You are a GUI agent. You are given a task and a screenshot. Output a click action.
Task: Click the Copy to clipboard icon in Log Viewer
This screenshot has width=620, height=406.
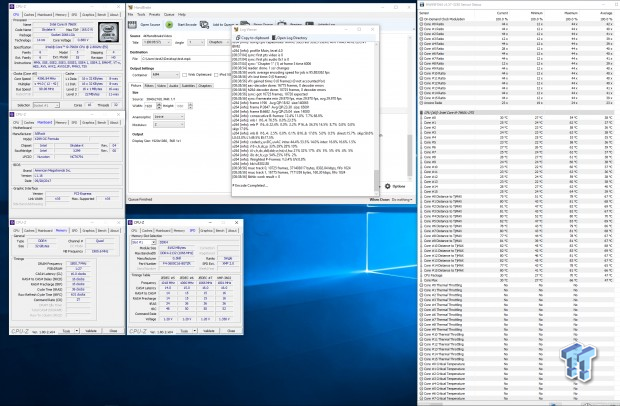click(x=238, y=38)
